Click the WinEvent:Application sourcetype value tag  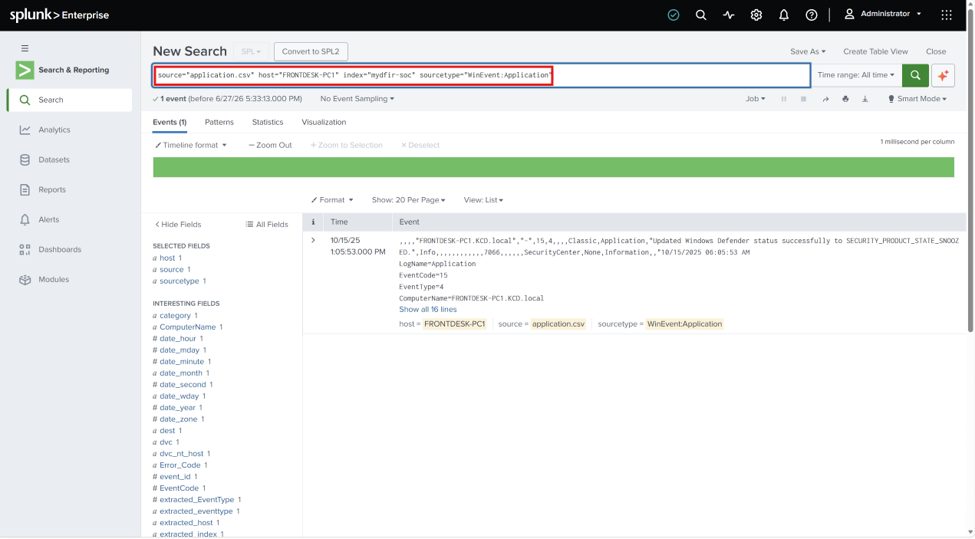685,325
